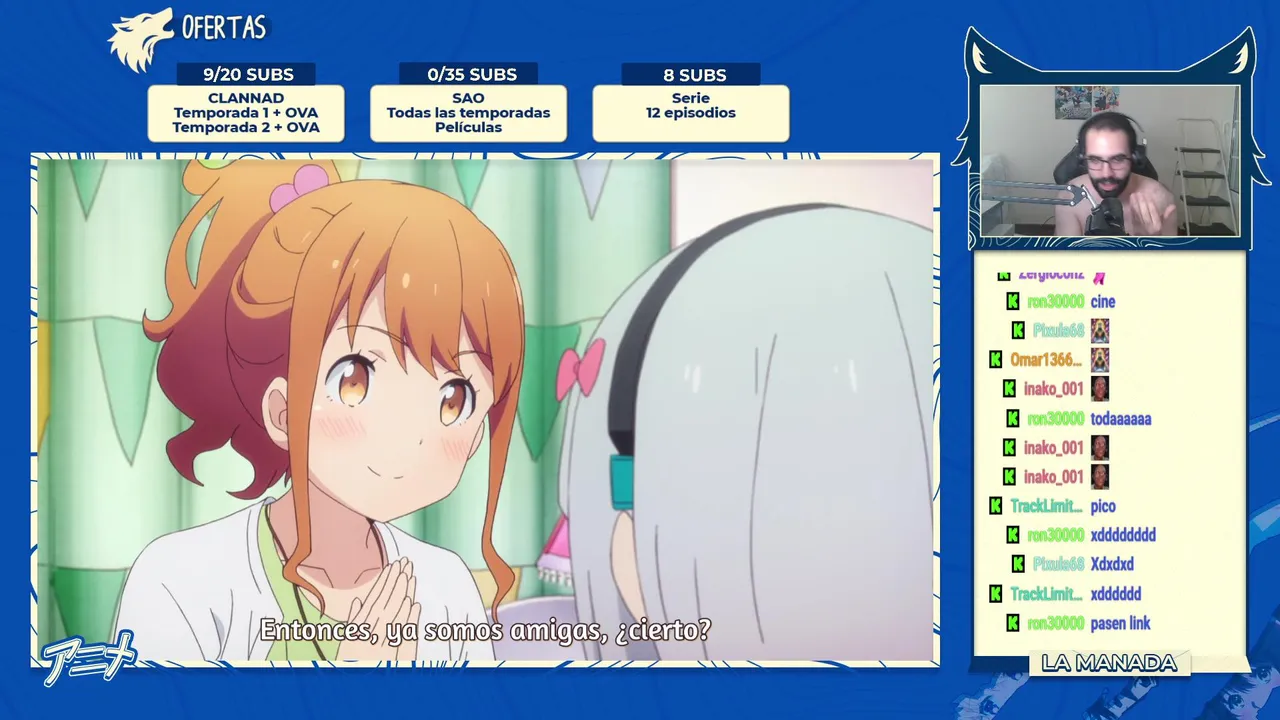The image size is (1280, 720).
Task: Click username TrackLimit on the 'pico' message
Action: pos(1045,506)
